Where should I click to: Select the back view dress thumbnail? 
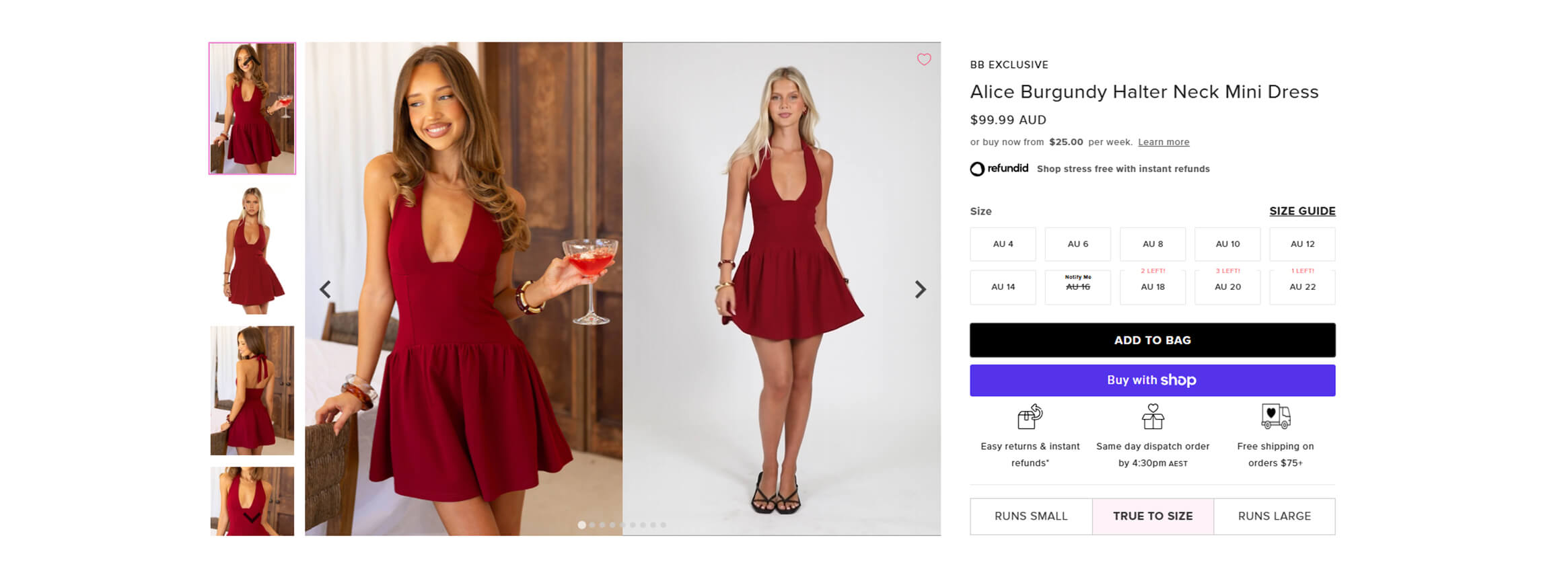[252, 389]
